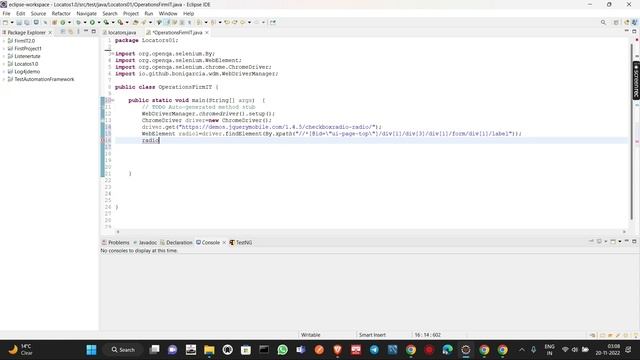Screen dimensions: 640x360
Task: Maximize the editor area
Action: coord(634,31)
